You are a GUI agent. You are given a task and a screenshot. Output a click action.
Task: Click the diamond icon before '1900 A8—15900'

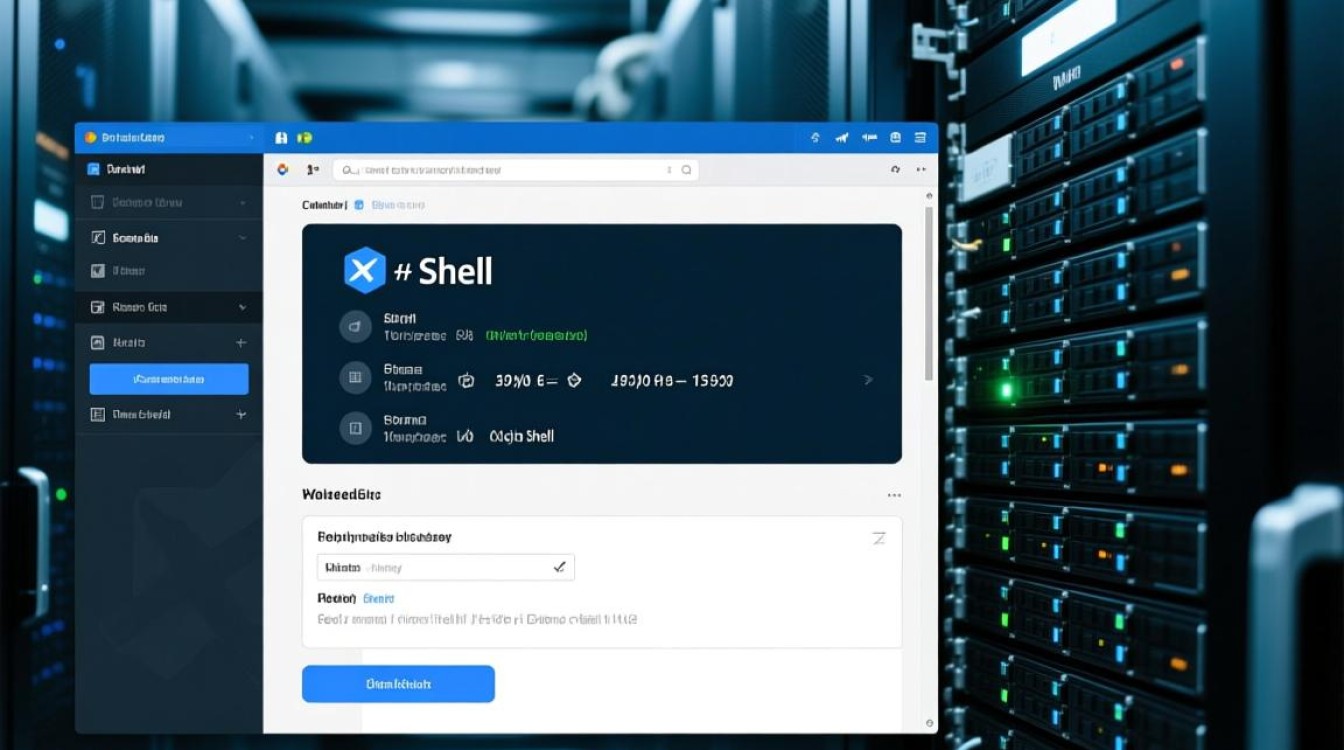click(573, 380)
